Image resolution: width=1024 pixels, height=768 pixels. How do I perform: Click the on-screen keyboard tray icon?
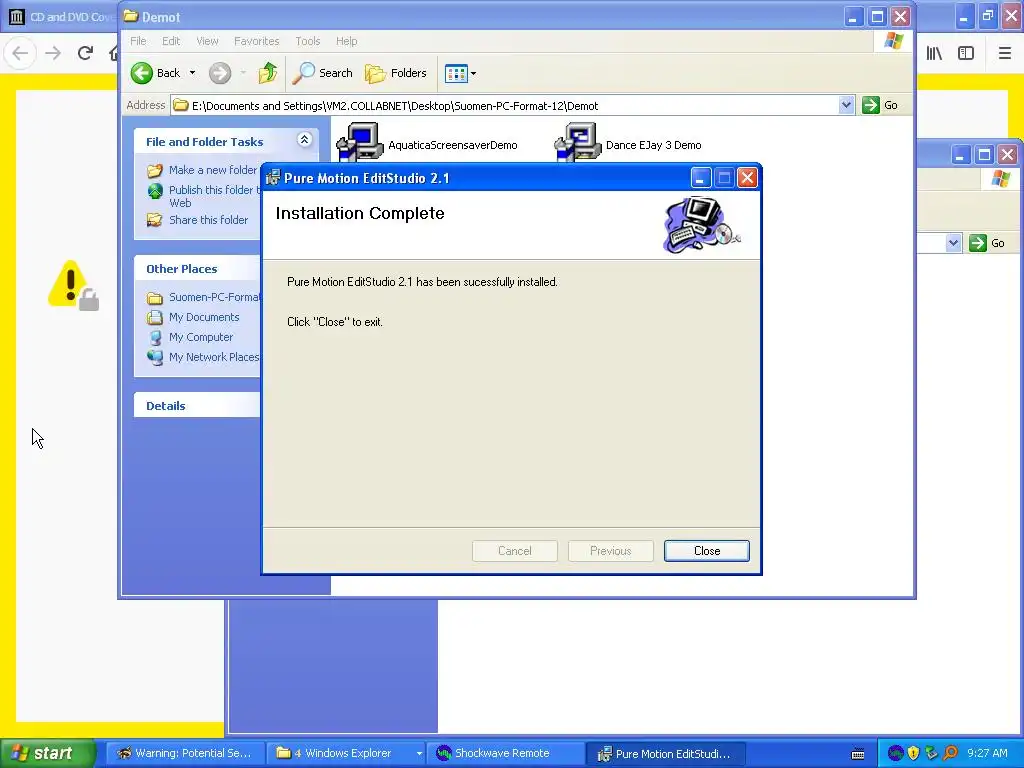pos(858,754)
